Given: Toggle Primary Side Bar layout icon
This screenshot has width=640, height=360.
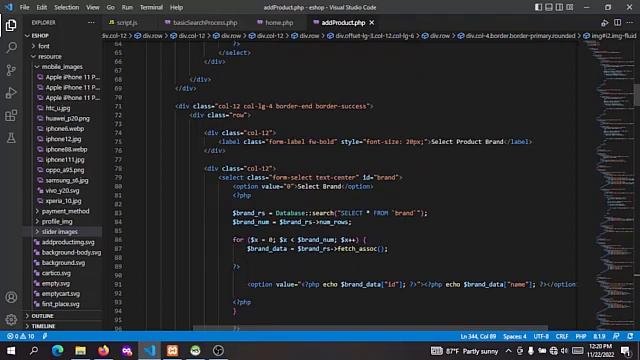Looking at the screenshot, I should click(x=538, y=7).
